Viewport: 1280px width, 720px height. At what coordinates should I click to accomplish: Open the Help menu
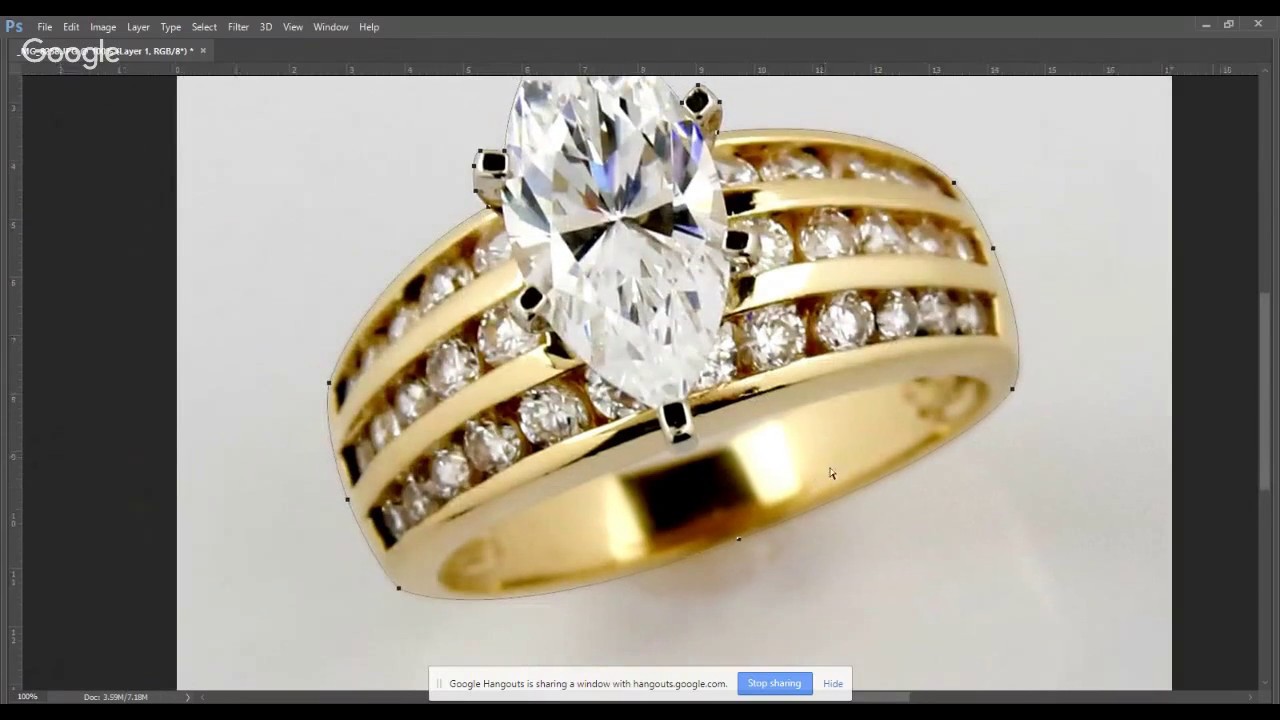pos(369,27)
